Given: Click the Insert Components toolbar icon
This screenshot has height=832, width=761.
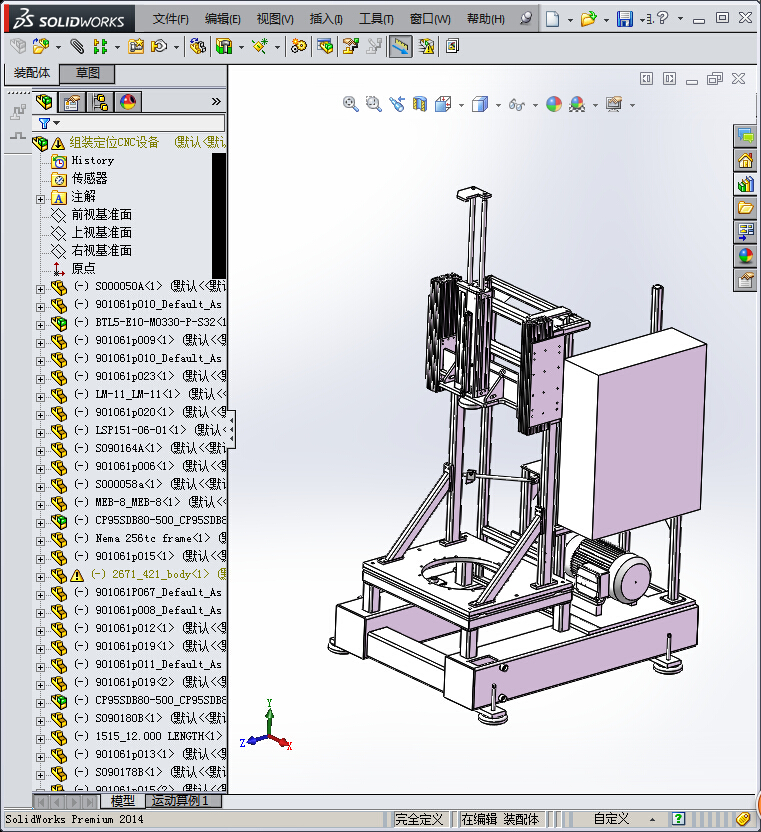Looking at the screenshot, I should pos(41,47).
